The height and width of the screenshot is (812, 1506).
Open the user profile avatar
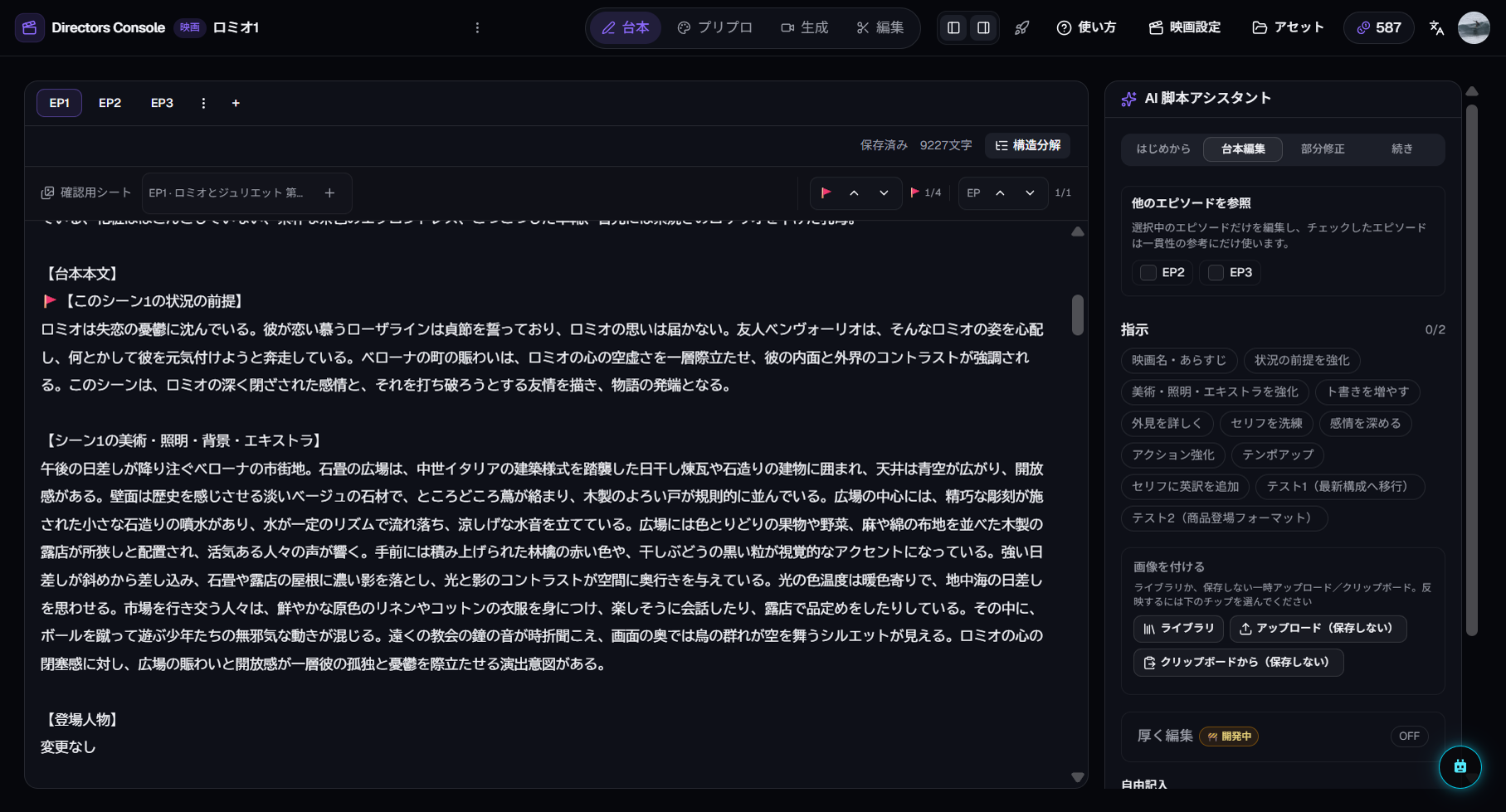pyautogui.click(x=1474, y=27)
